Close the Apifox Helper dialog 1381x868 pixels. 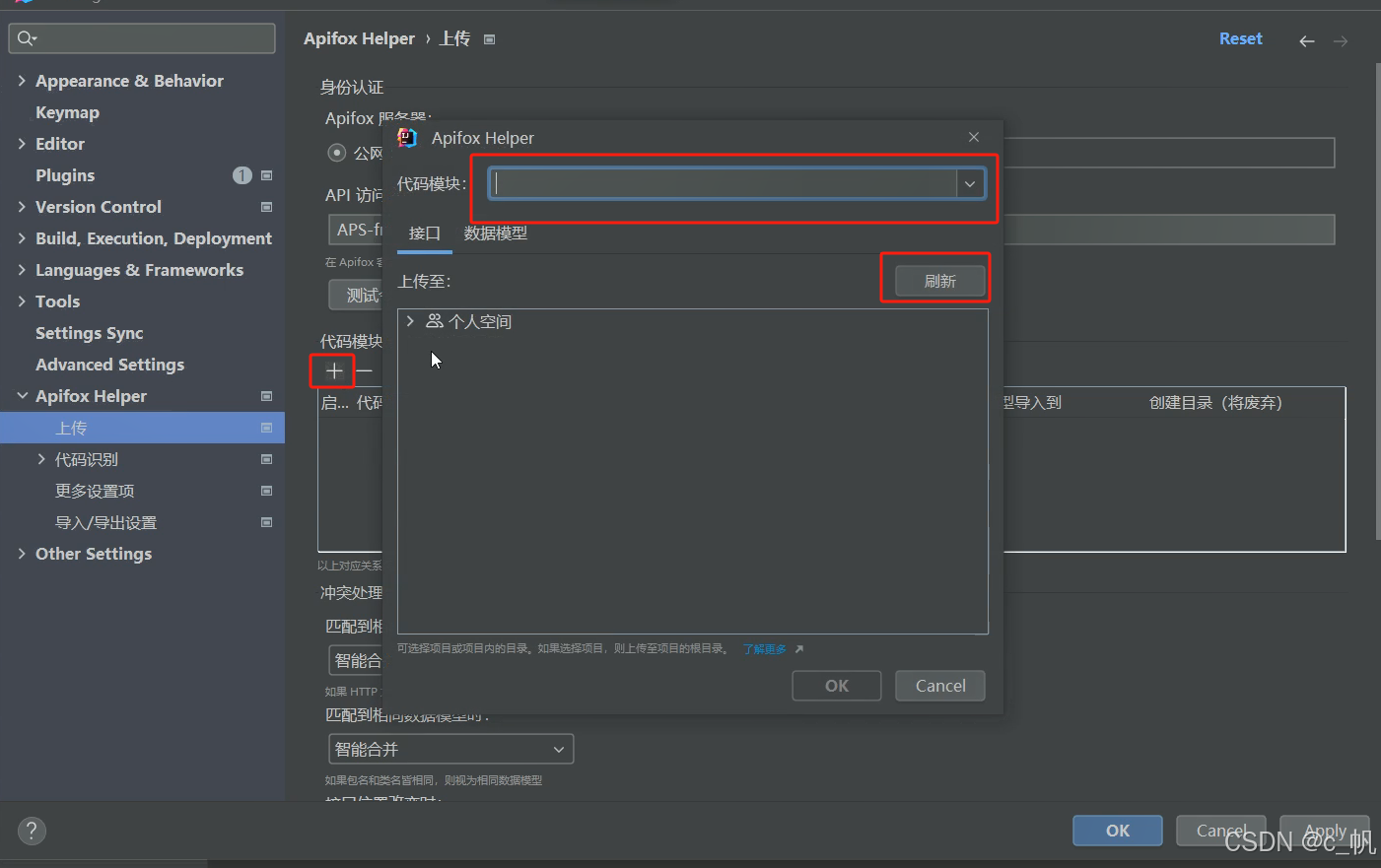click(x=974, y=137)
